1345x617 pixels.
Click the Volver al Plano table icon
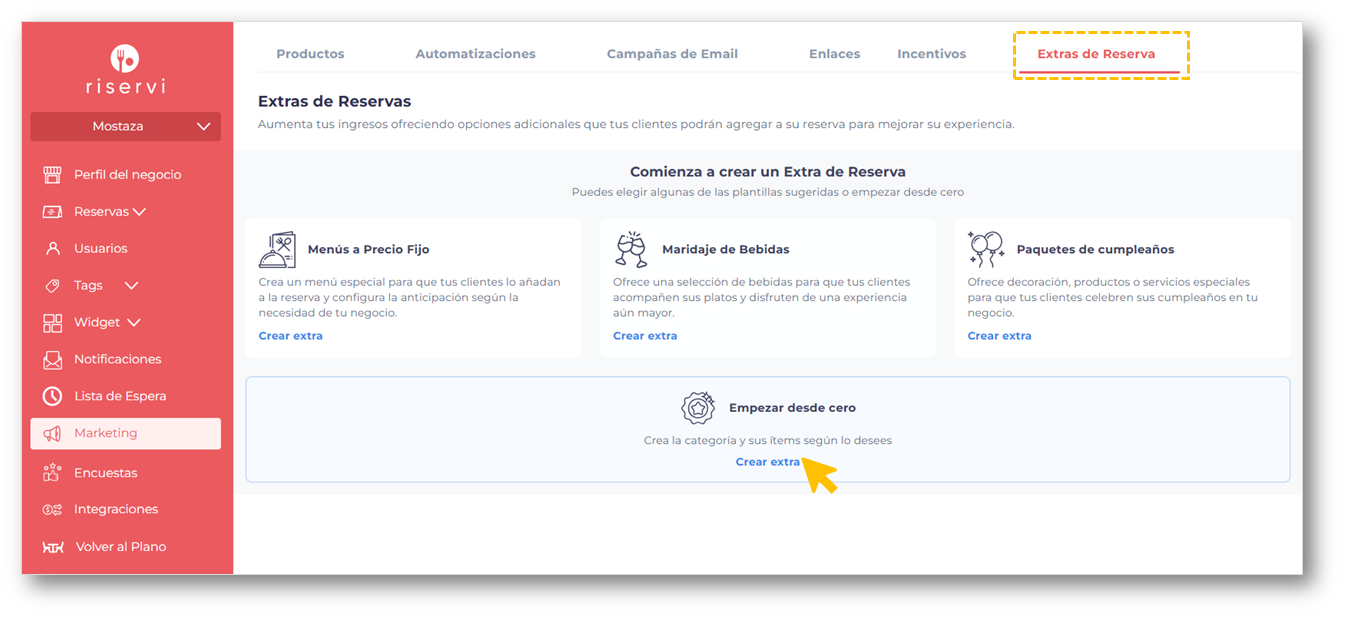53,547
